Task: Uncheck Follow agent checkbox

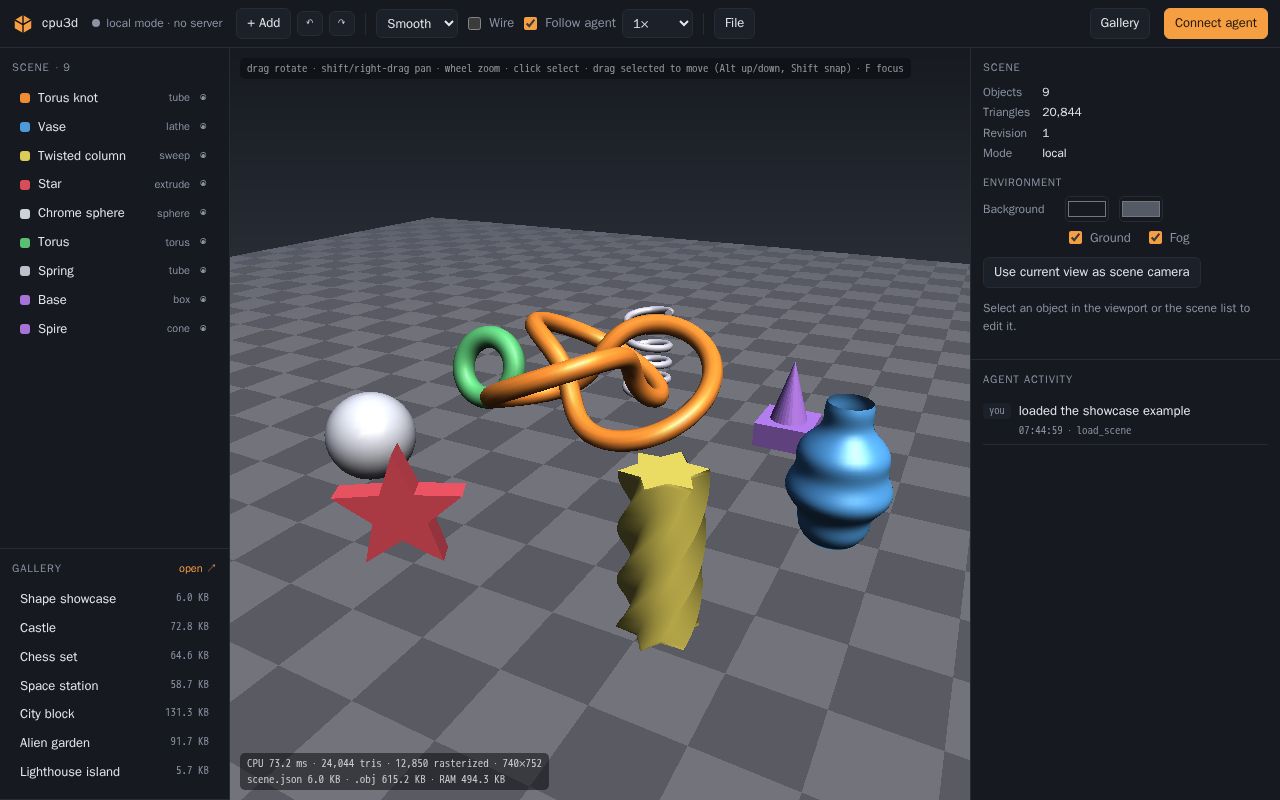Action: (x=531, y=23)
